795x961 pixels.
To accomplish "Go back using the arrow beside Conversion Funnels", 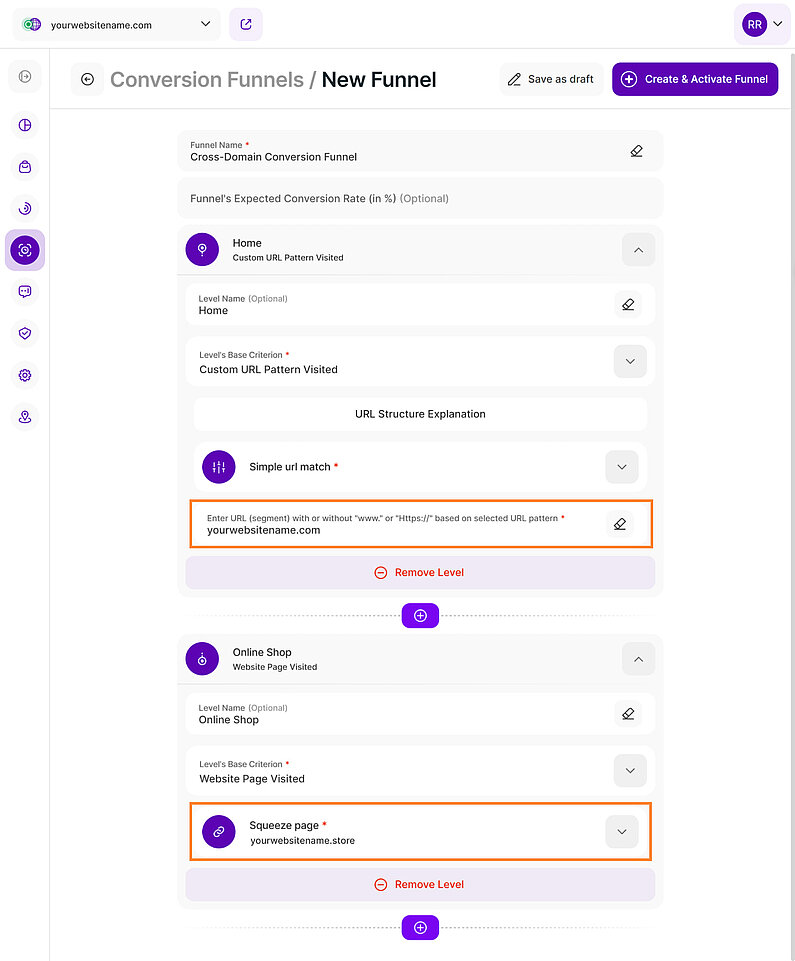I will tap(87, 79).
